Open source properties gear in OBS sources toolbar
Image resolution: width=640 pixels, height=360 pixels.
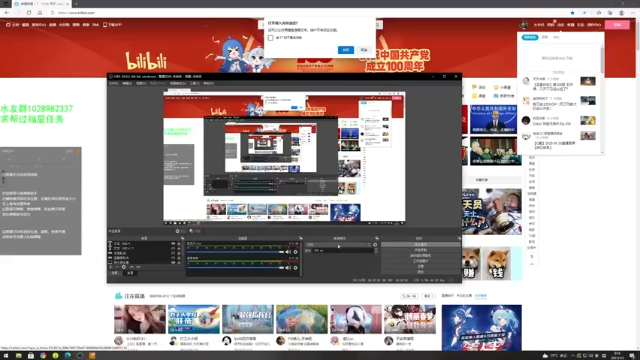click(x=124, y=267)
